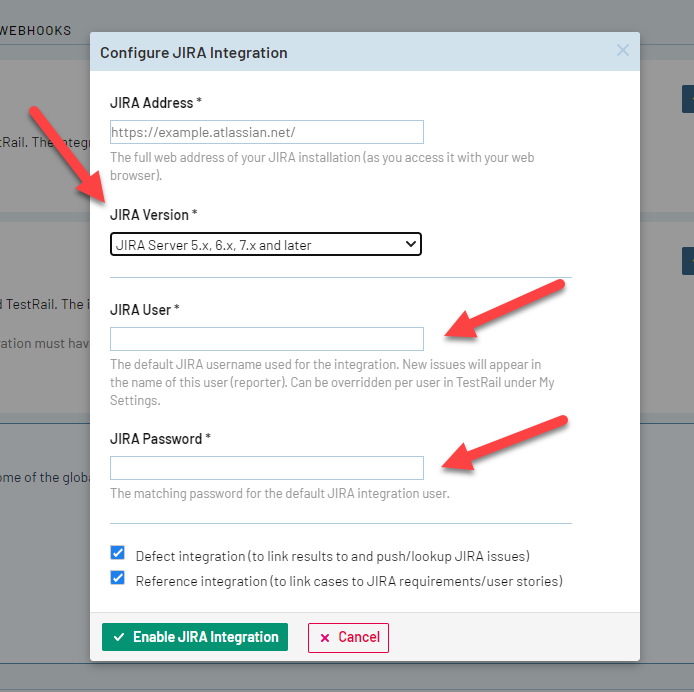Click the Reference integration label text

349,580
